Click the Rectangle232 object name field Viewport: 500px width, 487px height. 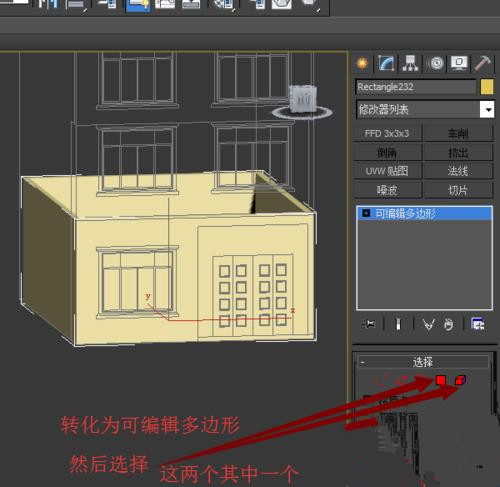click(x=416, y=87)
